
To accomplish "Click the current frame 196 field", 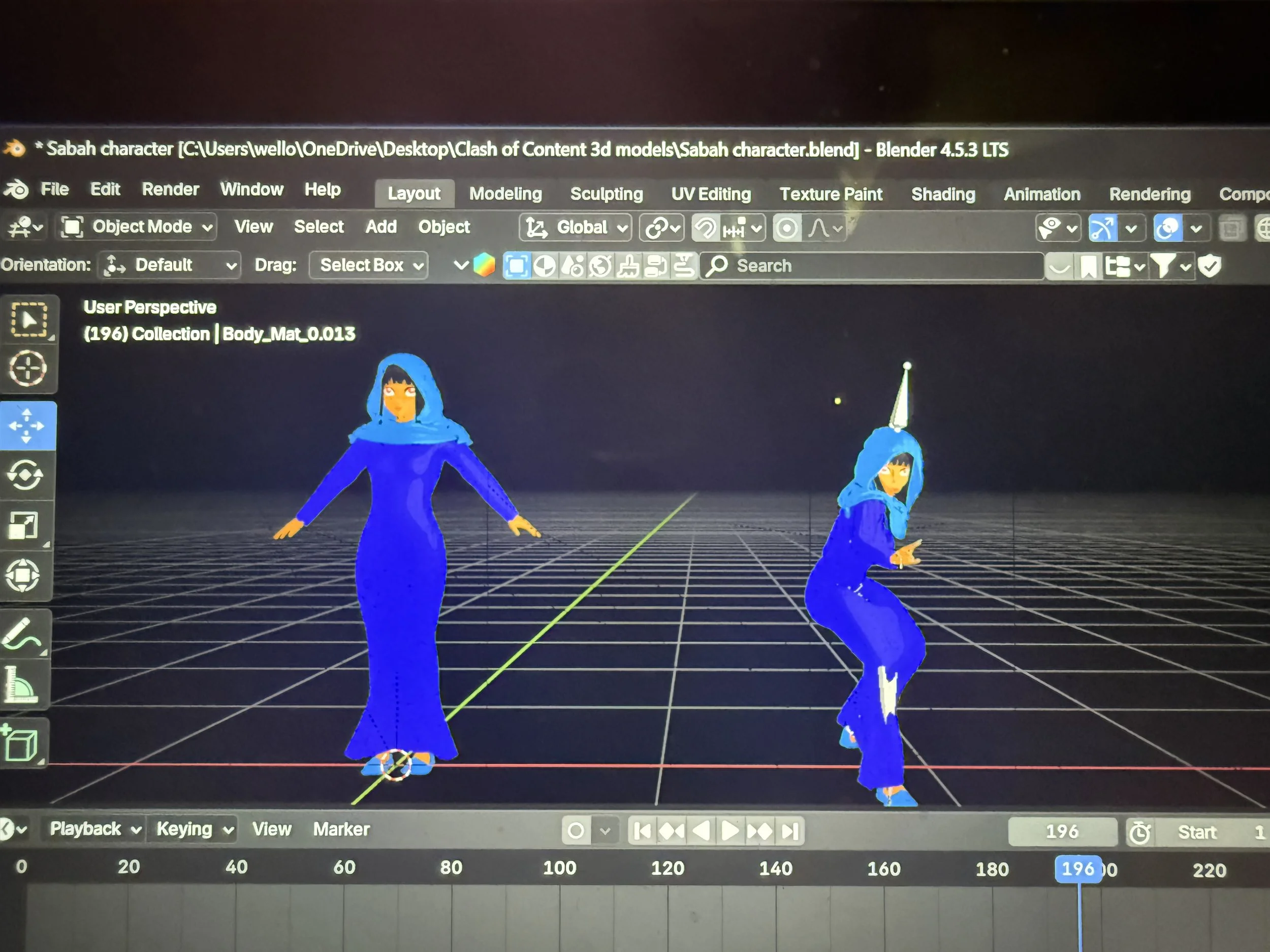I will coord(1062,831).
